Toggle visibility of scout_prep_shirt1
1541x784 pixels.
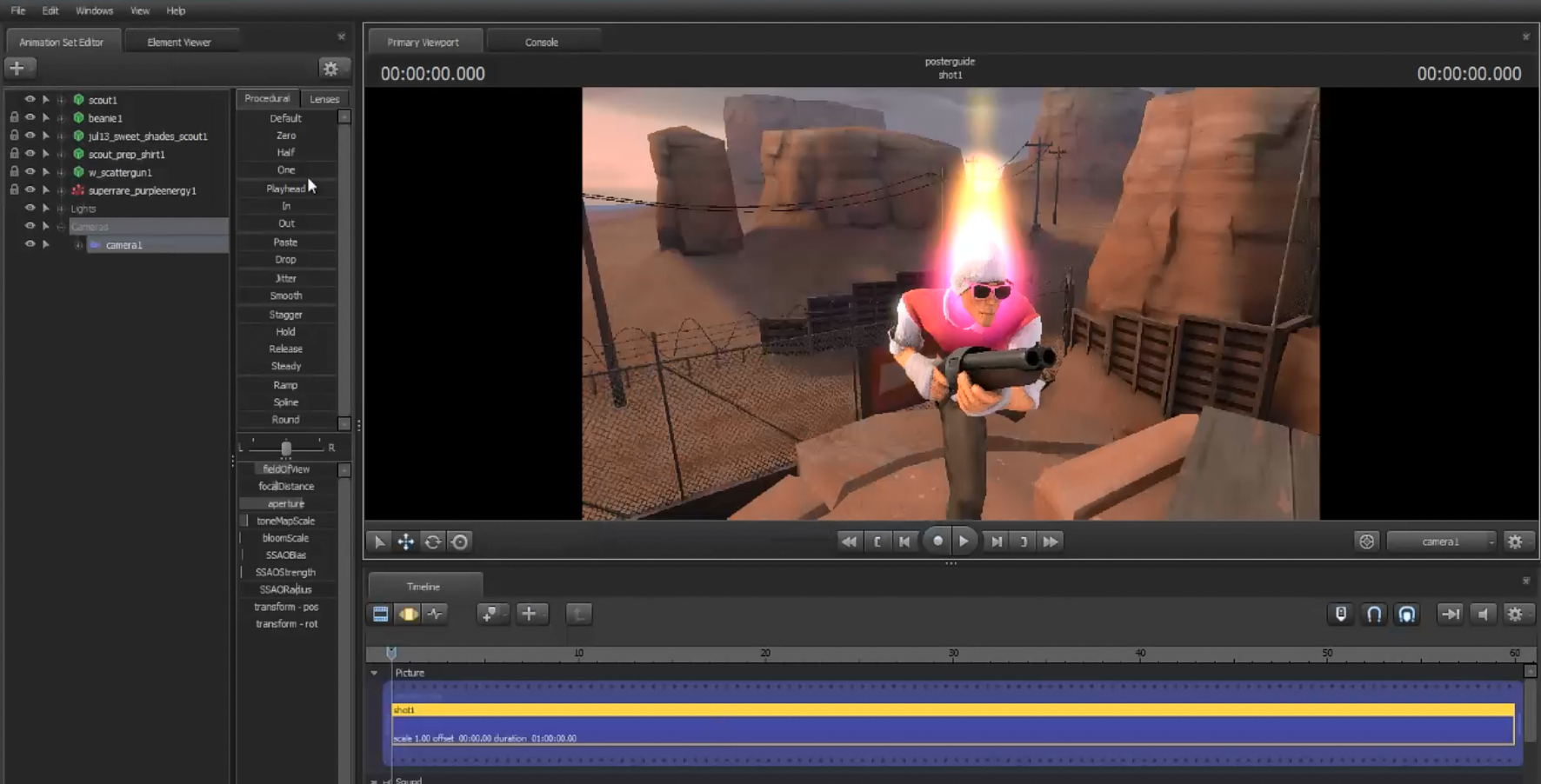coord(30,154)
